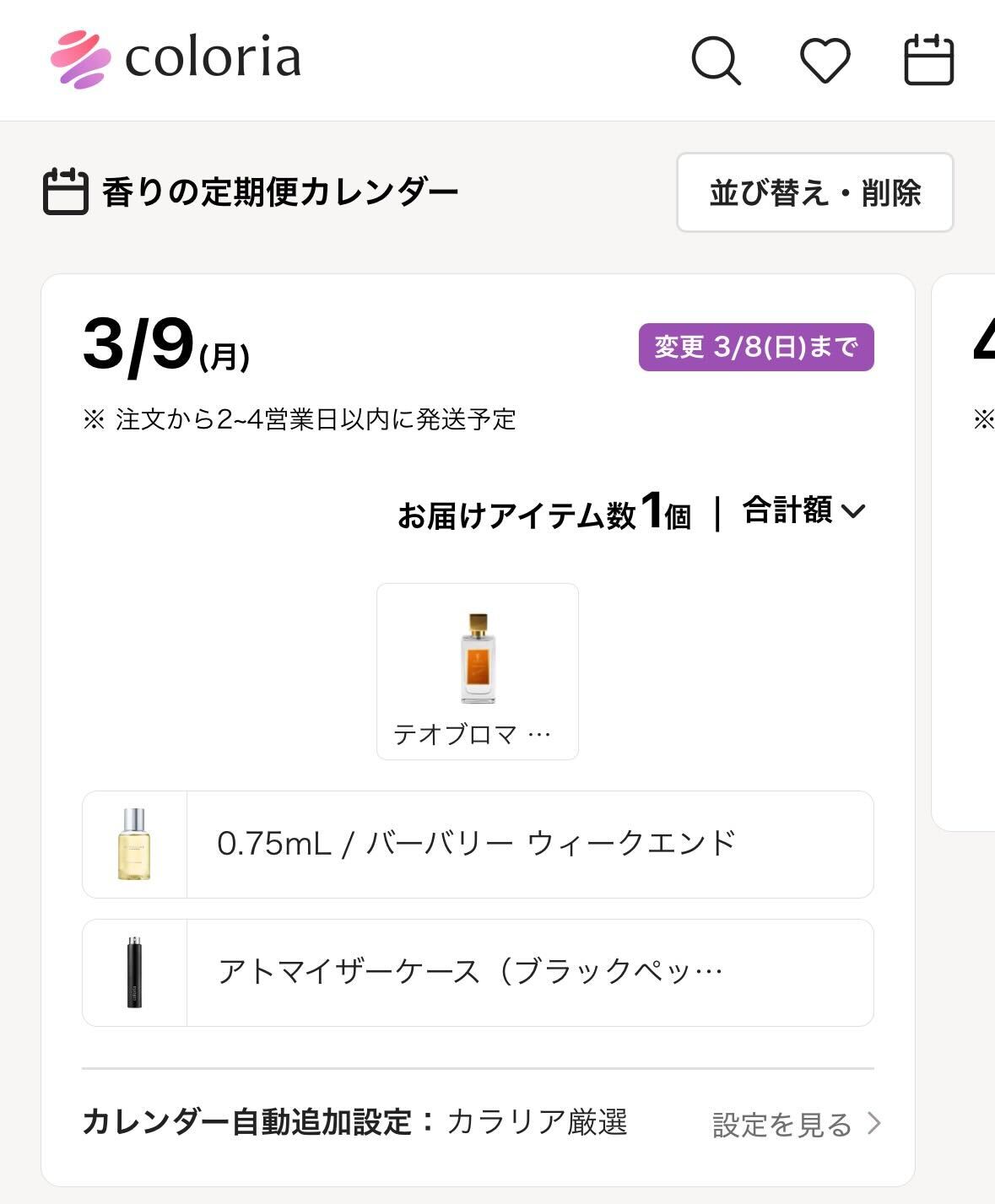Screen dimensions: 995x1204
Task: Click the 3/9(月) delivery date heading
Action: click(166, 345)
